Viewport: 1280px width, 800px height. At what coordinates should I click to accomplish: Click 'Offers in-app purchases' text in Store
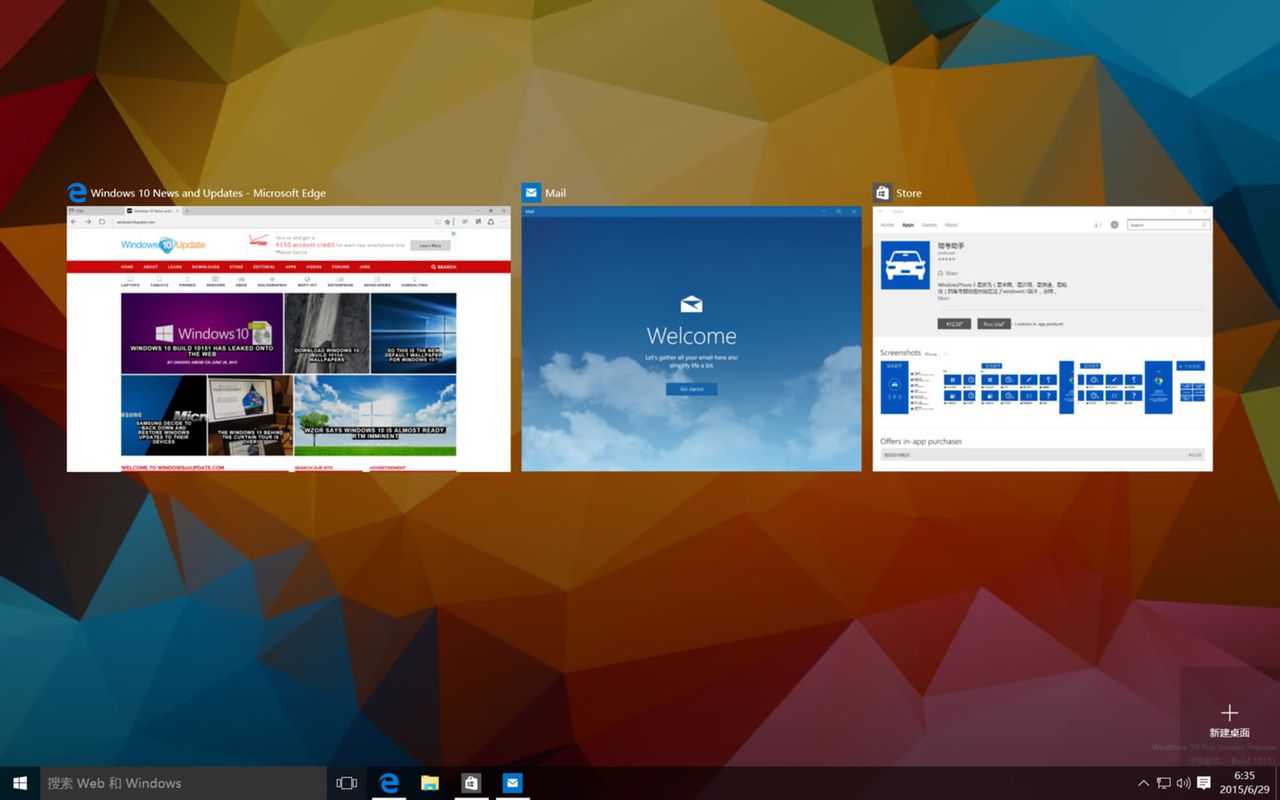921,441
